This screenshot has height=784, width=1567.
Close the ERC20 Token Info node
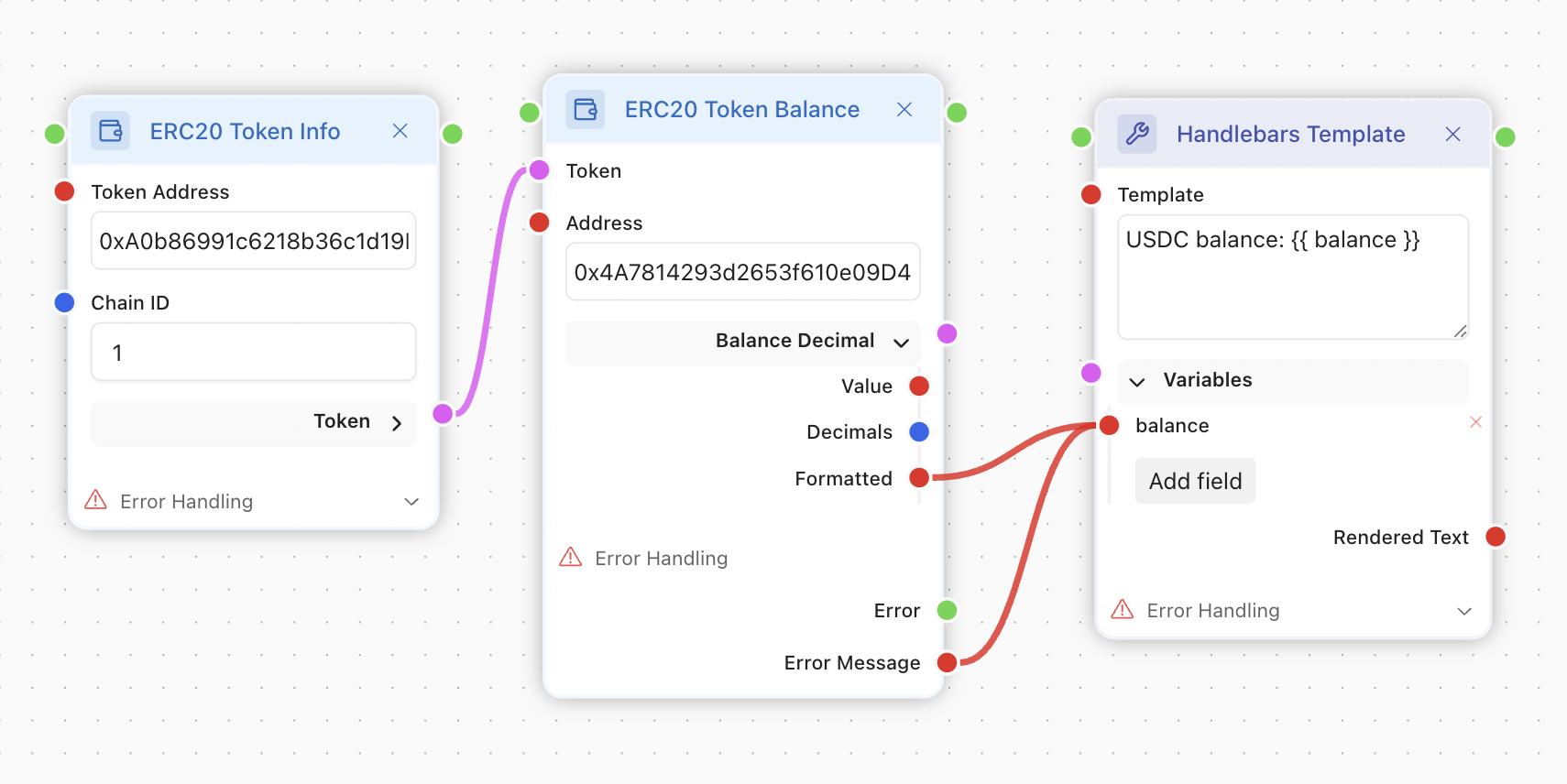[x=400, y=131]
